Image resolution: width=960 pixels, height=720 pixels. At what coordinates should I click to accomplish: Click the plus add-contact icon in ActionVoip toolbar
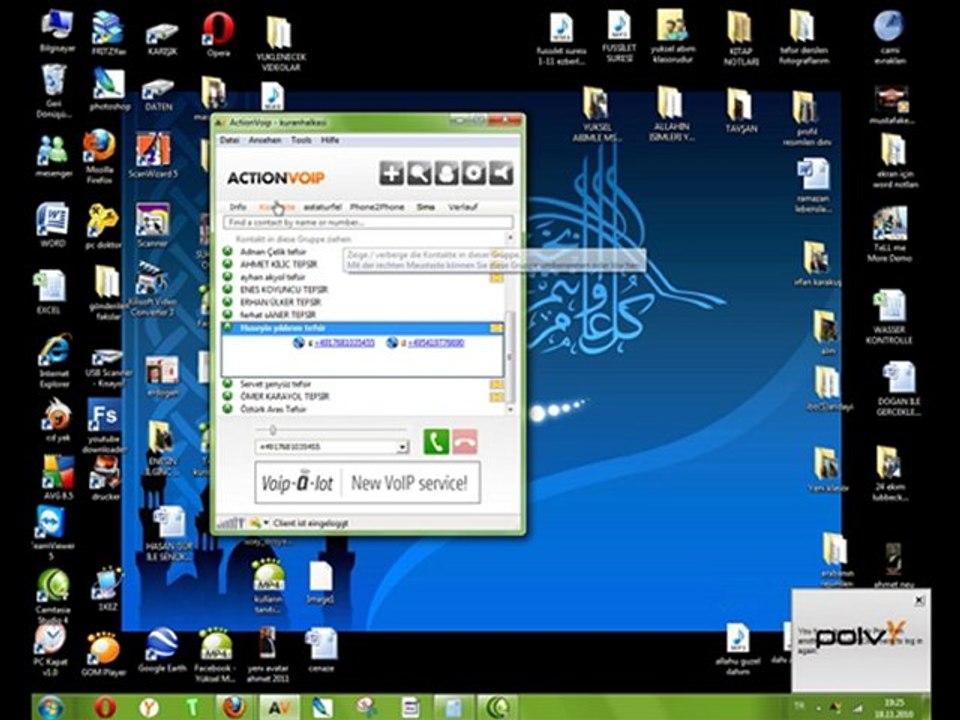tap(391, 173)
